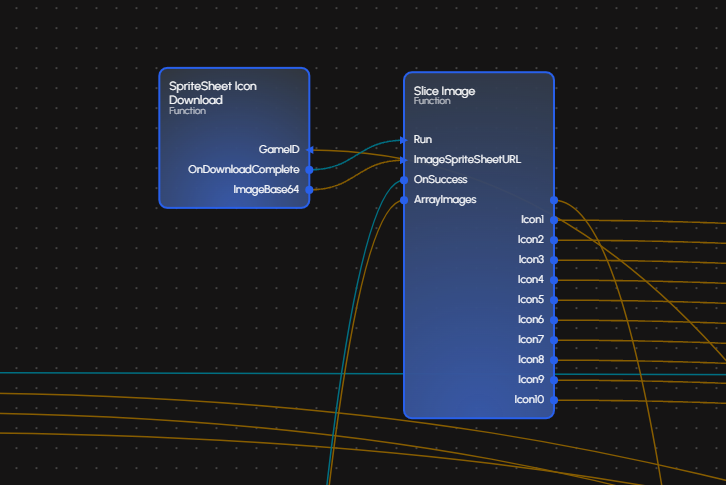This screenshot has width=726, height=485.
Task: Click the Icon3 label
Action: point(531,259)
